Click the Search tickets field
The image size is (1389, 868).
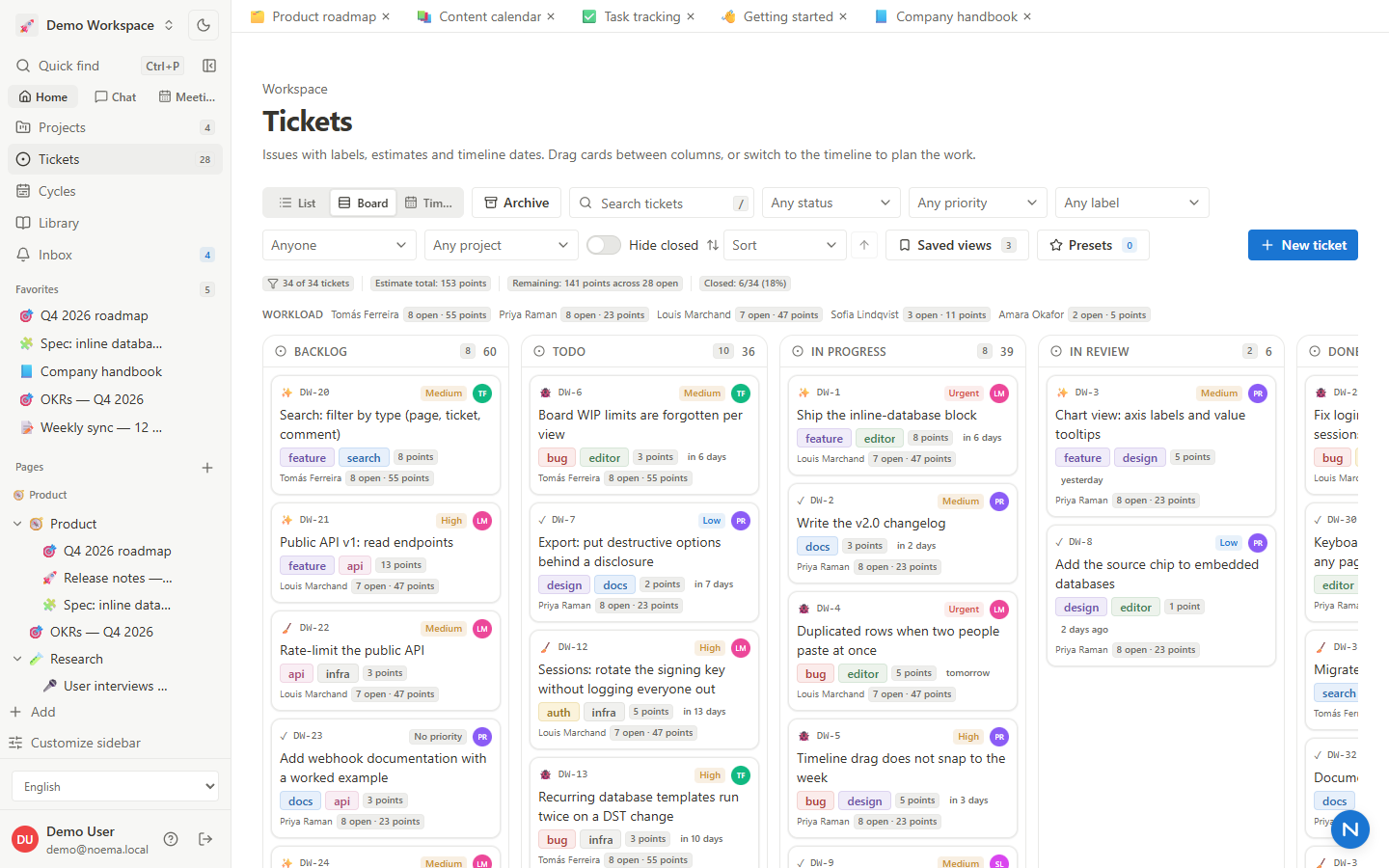point(662,203)
